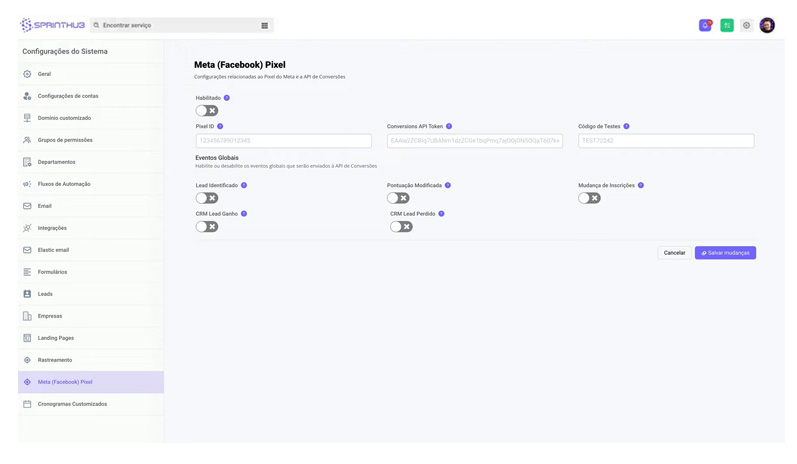Open the settings gear icon in header
The image size is (797, 464).
click(746, 25)
